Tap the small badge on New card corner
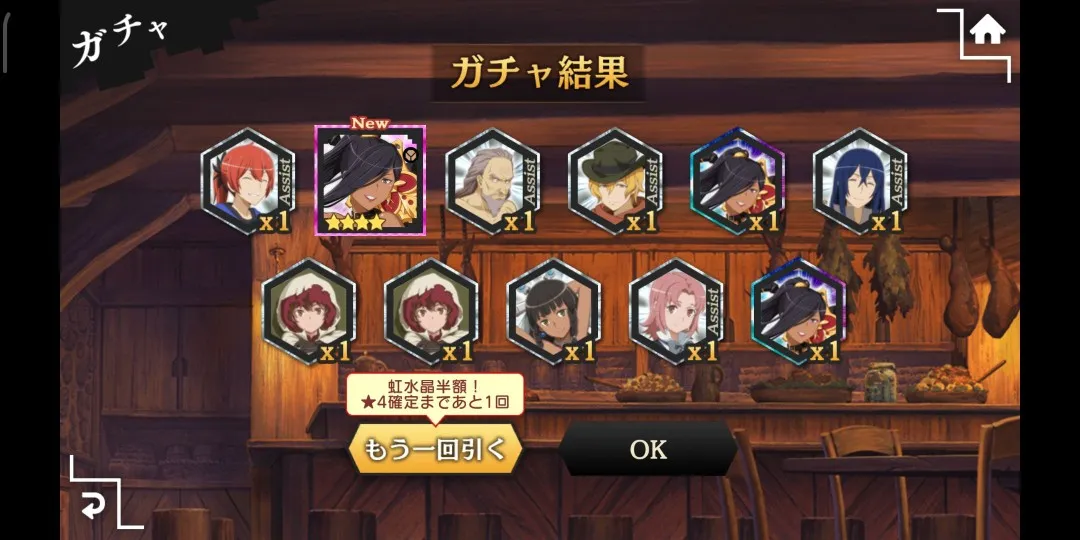 click(x=411, y=156)
